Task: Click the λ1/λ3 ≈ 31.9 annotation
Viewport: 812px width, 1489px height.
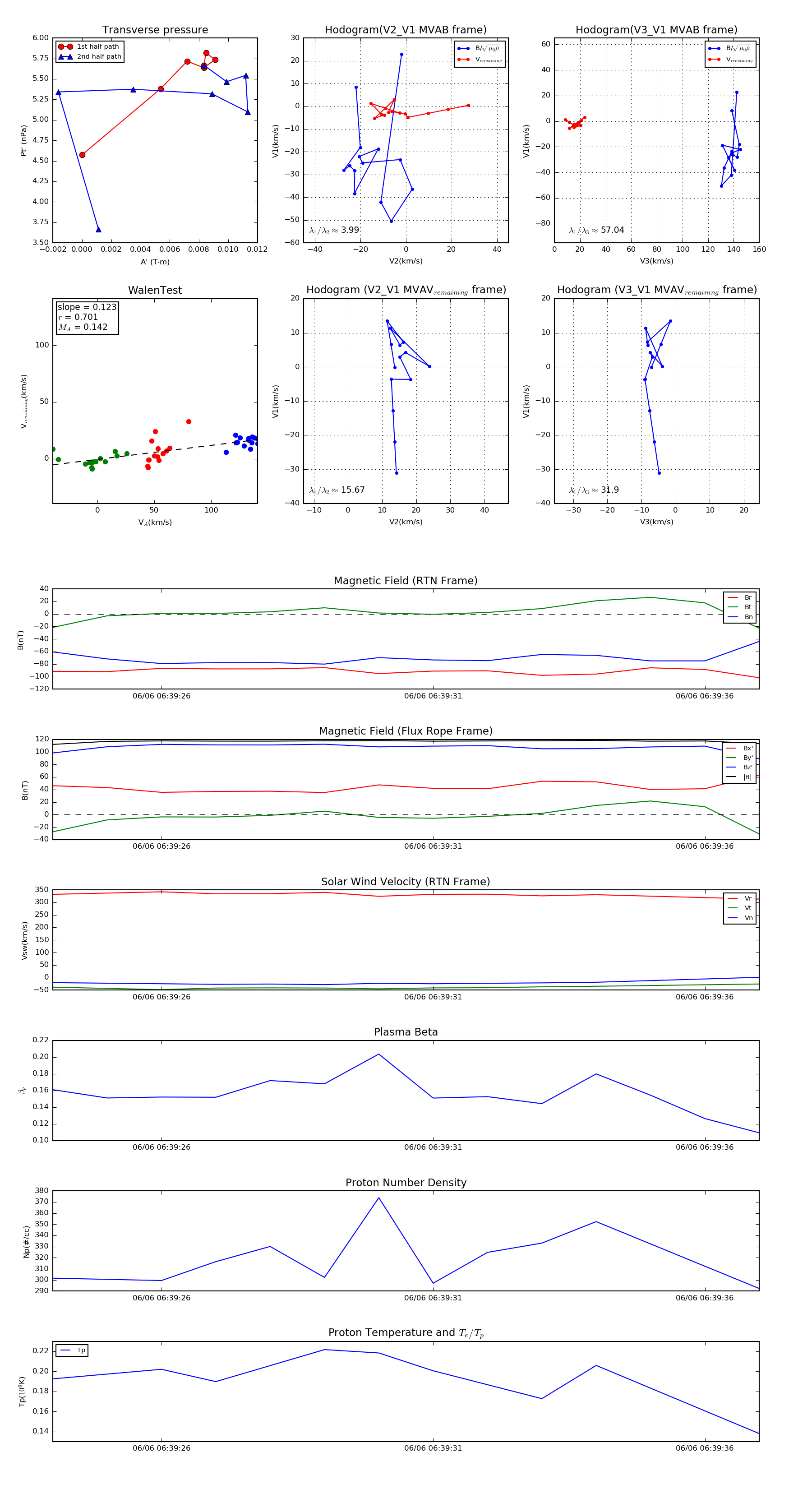Action: pyautogui.click(x=594, y=490)
